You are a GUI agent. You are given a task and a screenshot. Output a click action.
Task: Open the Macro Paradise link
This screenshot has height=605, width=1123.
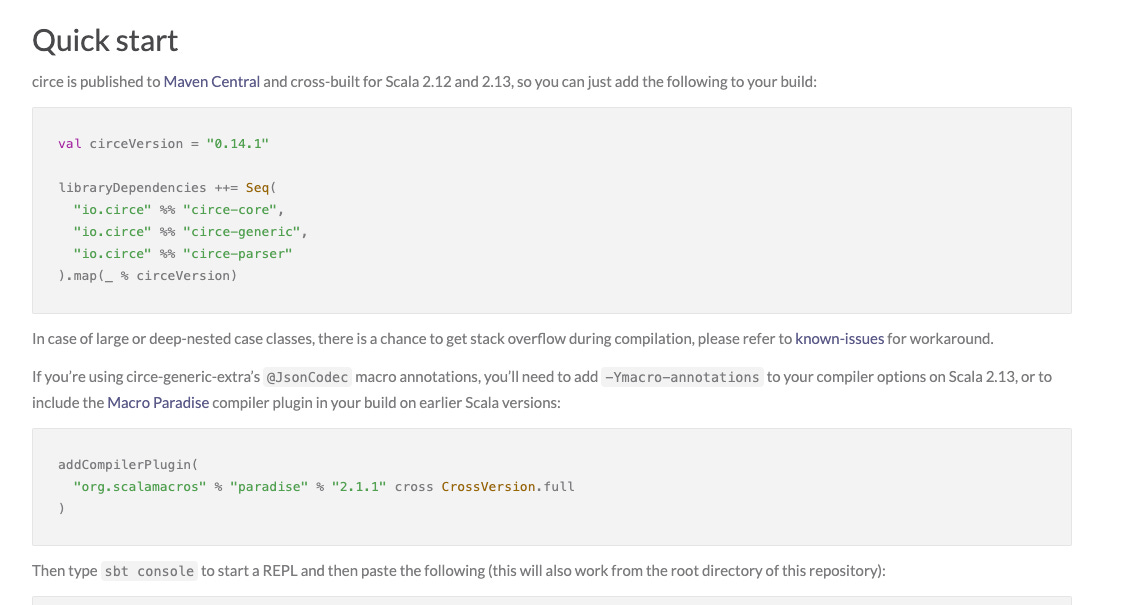[x=158, y=402]
